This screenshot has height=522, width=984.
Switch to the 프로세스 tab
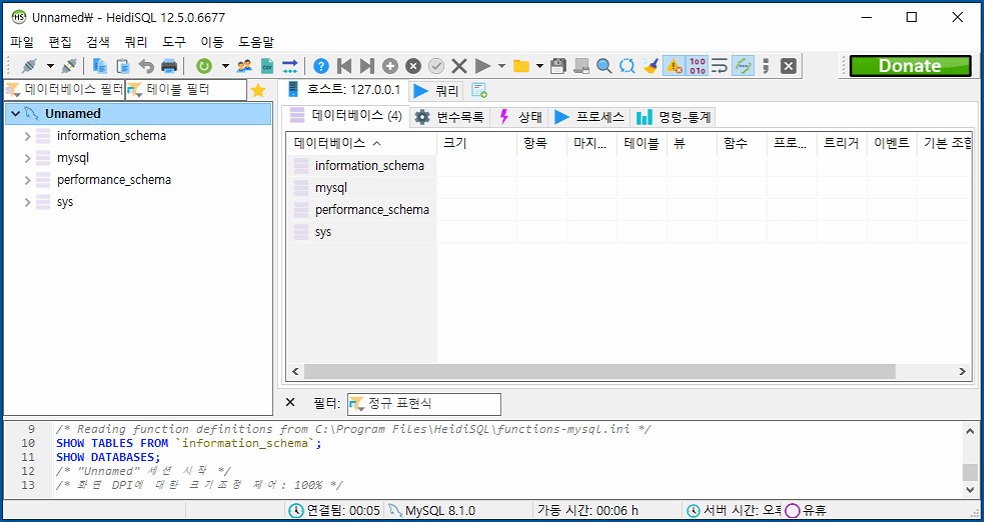590,116
